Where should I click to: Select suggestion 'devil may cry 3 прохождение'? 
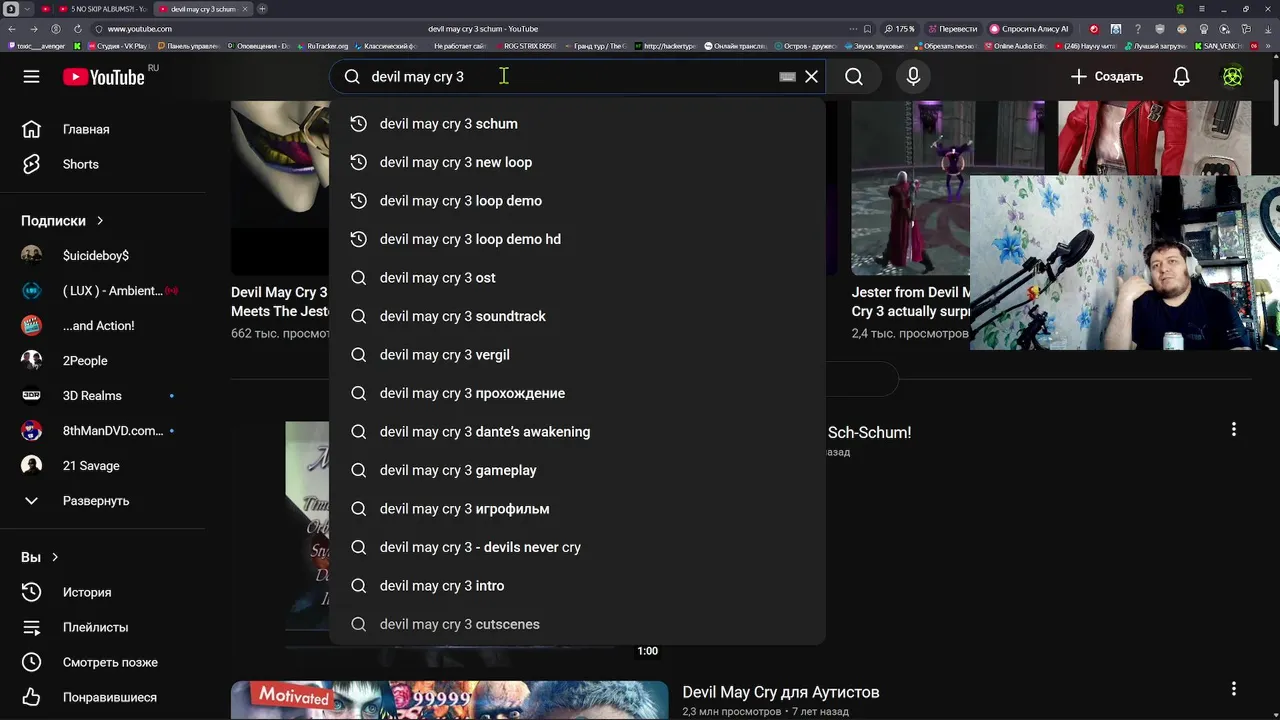tap(577, 393)
